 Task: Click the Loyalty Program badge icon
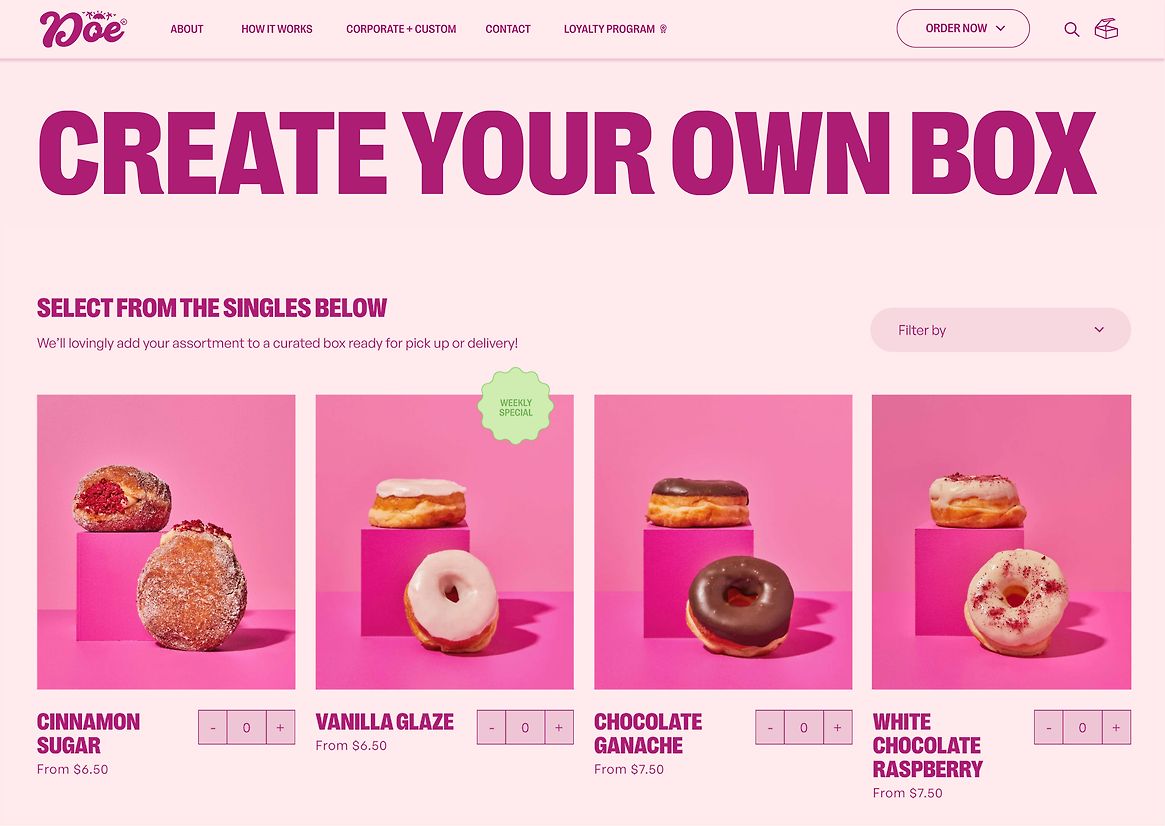pyautogui.click(x=663, y=29)
